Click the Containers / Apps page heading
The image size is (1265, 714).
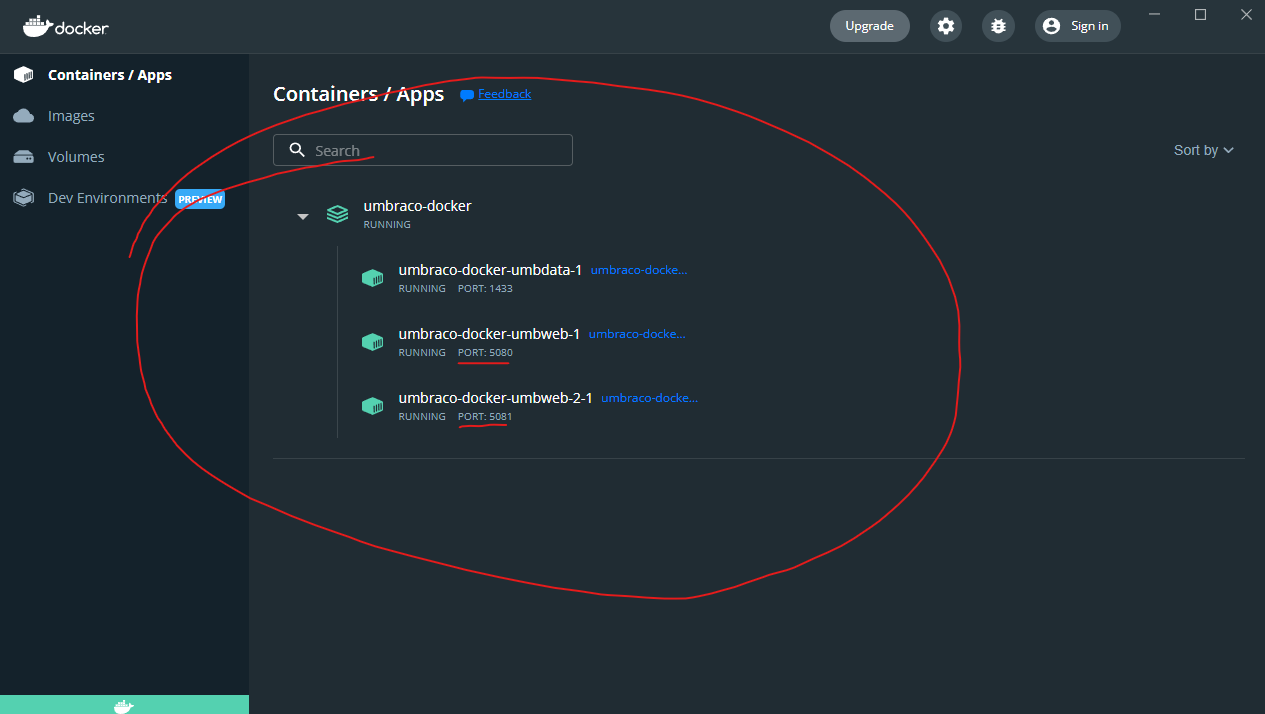coord(358,94)
